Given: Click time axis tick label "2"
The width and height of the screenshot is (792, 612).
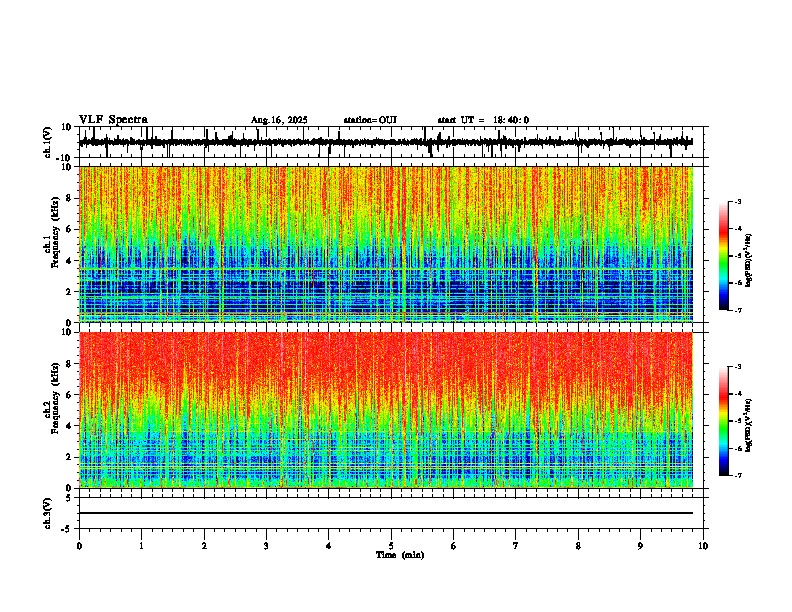Looking at the screenshot, I should coord(204,546).
